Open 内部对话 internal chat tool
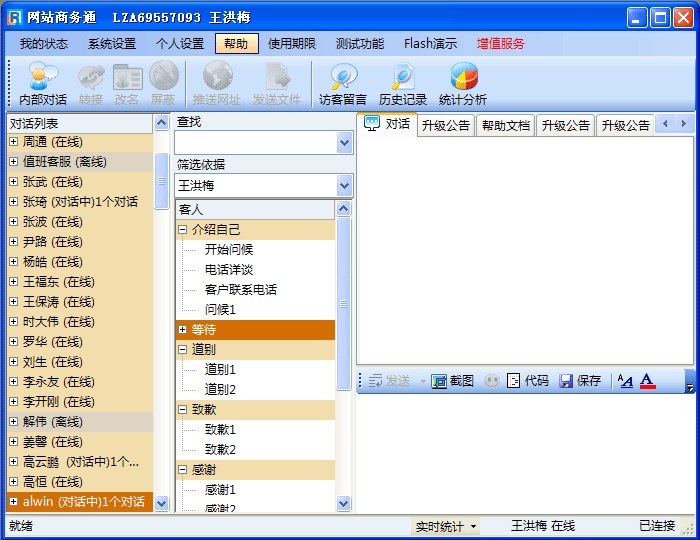Screen dimensions: 700x540 [43, 84]
